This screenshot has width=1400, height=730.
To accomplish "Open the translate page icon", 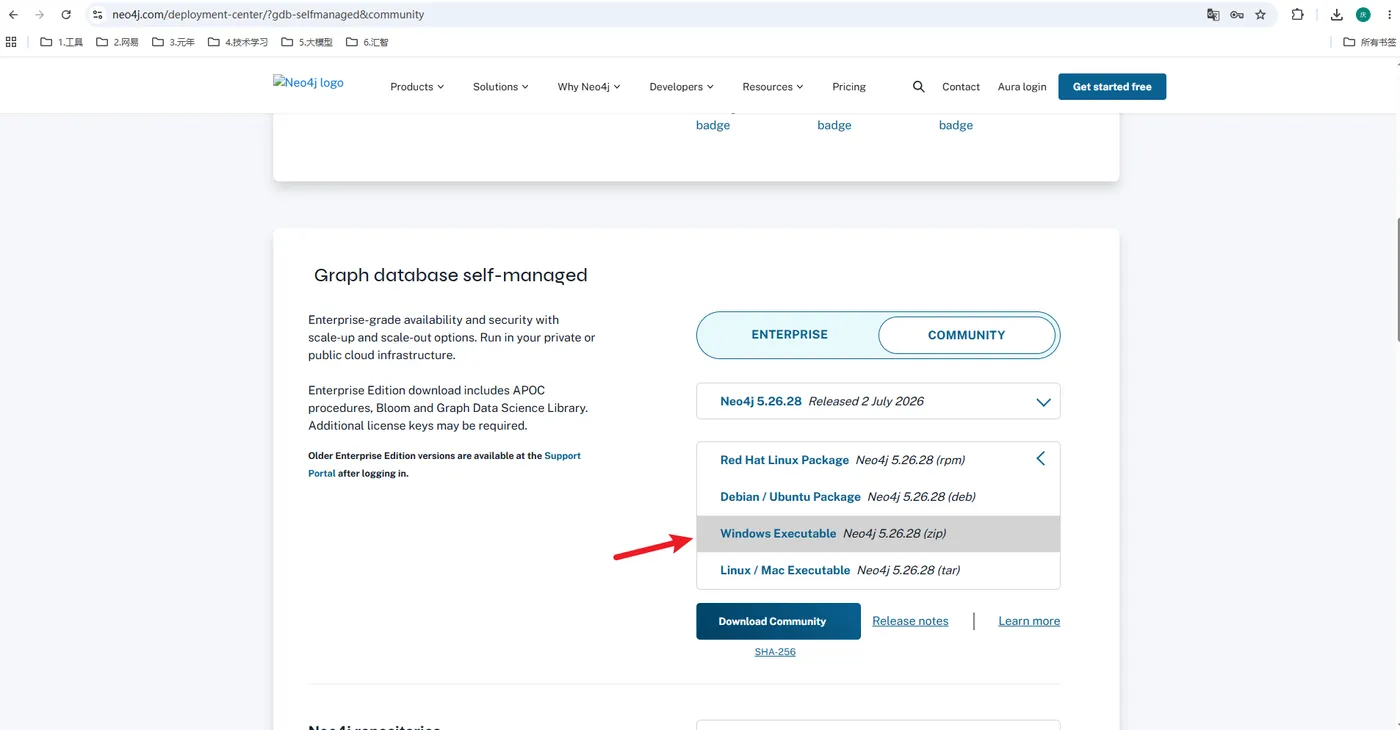I will pos(1213,15).
